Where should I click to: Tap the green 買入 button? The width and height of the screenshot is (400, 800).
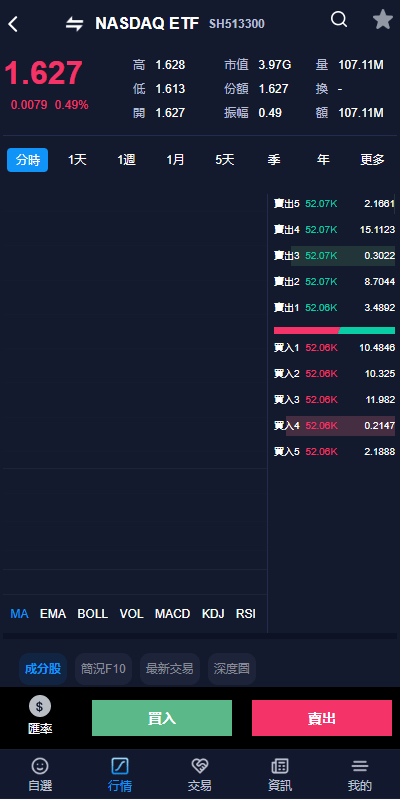coord(162,718)
